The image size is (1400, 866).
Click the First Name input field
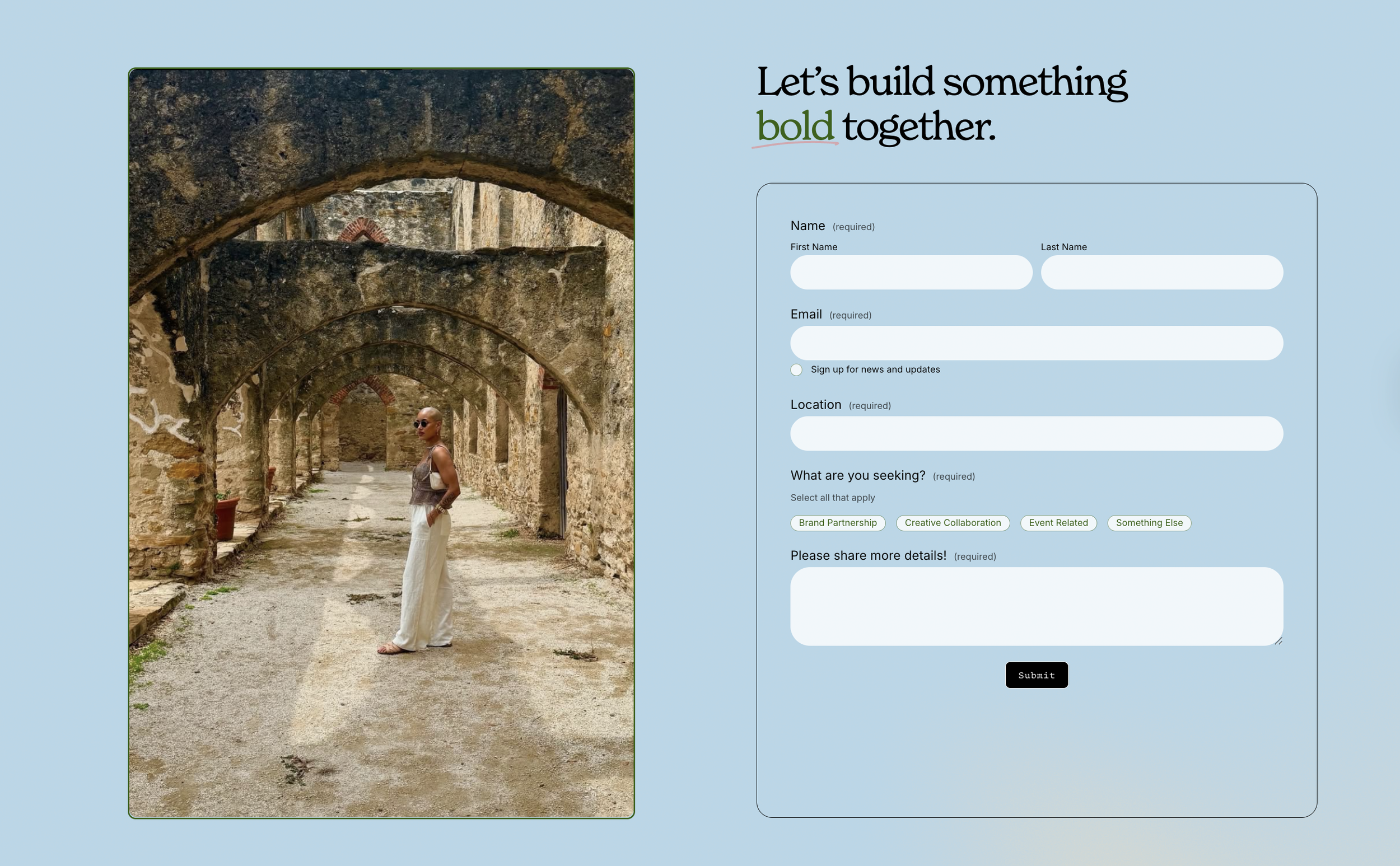click(x=911, y=272)
